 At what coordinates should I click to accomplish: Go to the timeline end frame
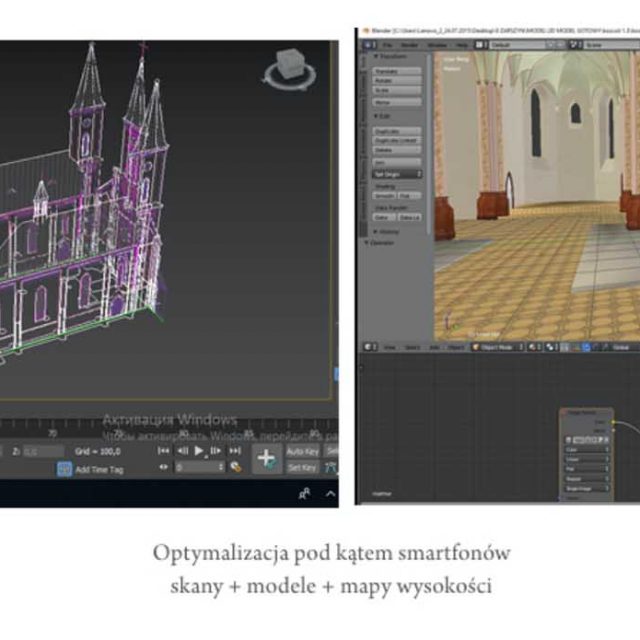click(x=235, y=451)
